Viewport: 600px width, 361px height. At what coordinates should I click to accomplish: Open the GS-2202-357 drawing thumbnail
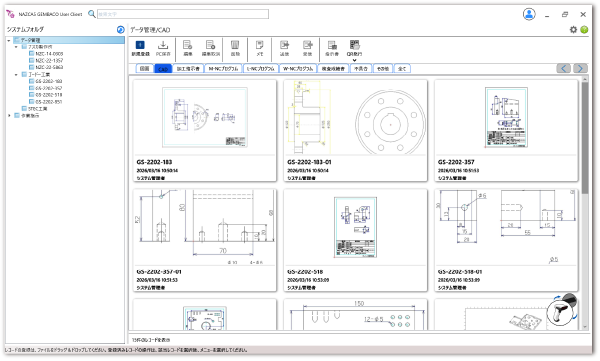point(506,118)
